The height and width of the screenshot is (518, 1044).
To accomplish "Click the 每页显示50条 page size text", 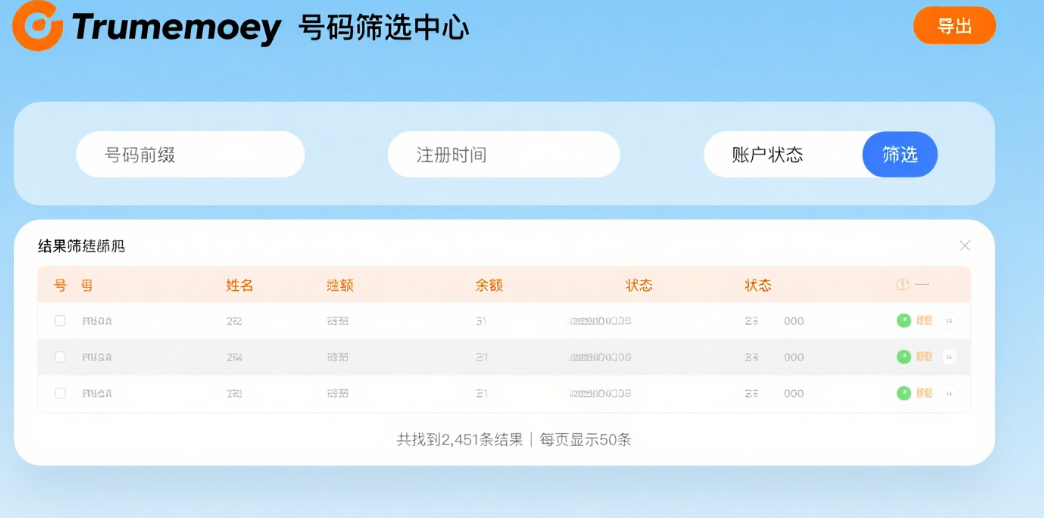I will (585, 439).
